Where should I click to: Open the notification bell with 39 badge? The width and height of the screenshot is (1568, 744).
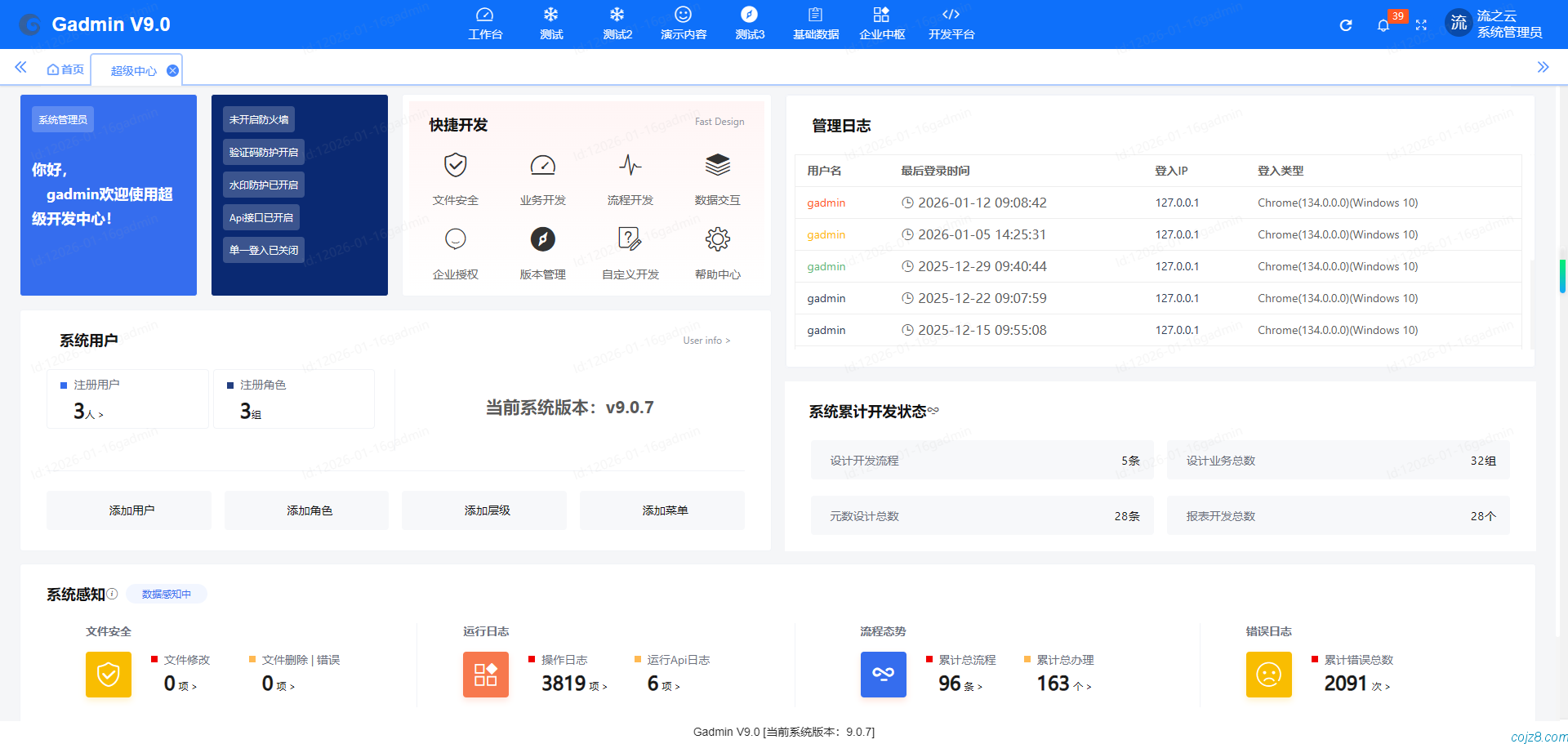point(1383,25)
